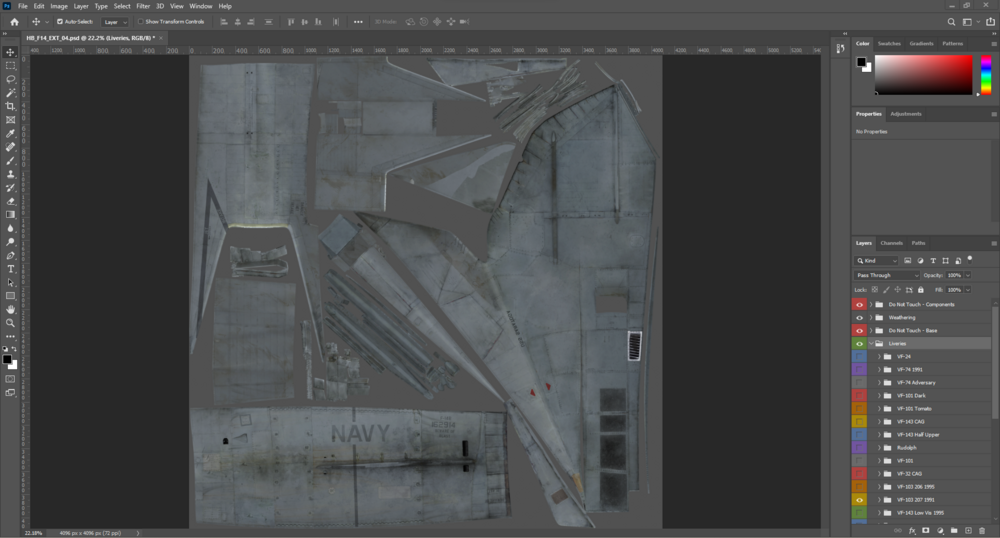Viewport: 1000px width, 538px height.
Task: Select the Horizontal Type tool
Action: 11,269
